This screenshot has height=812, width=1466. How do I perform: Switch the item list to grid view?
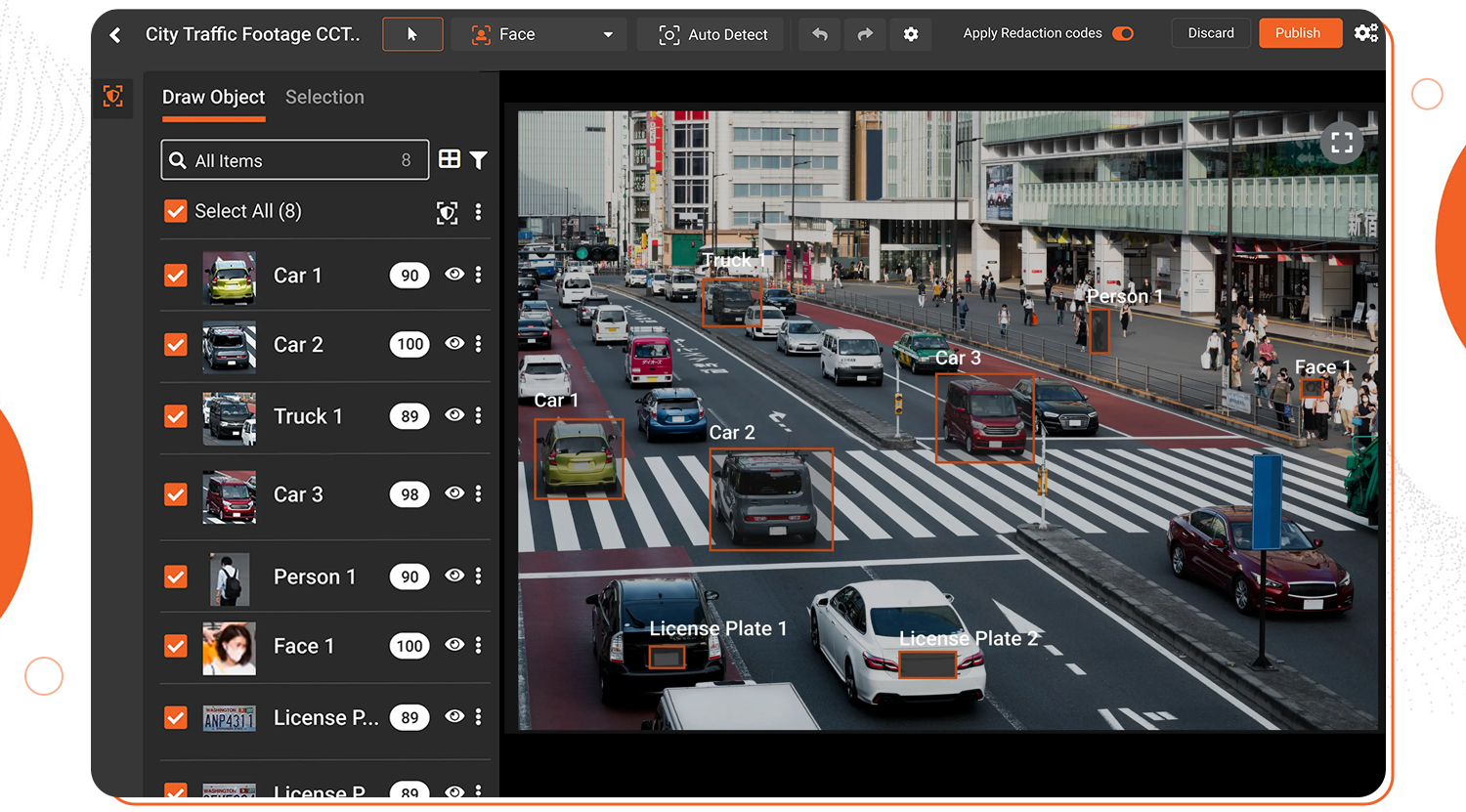(x=450, y=159)
